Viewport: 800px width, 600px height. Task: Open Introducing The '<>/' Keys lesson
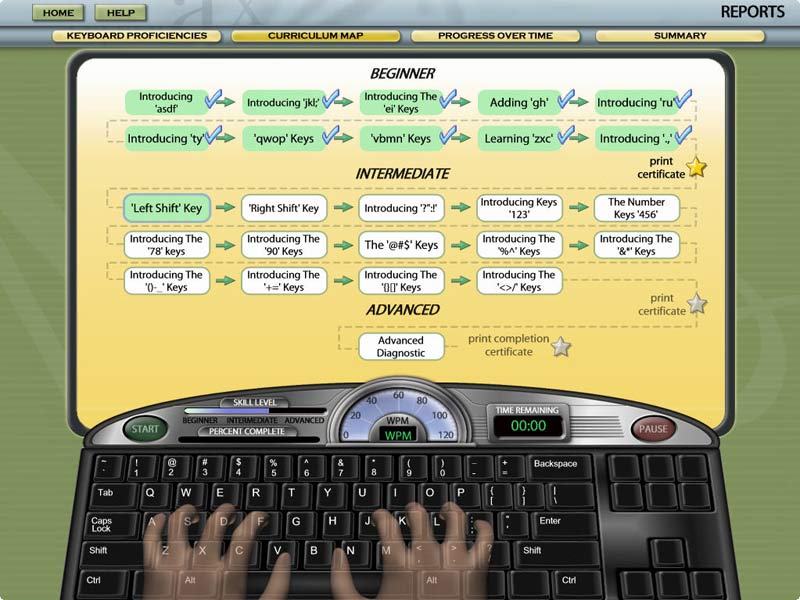pos(519,281)
